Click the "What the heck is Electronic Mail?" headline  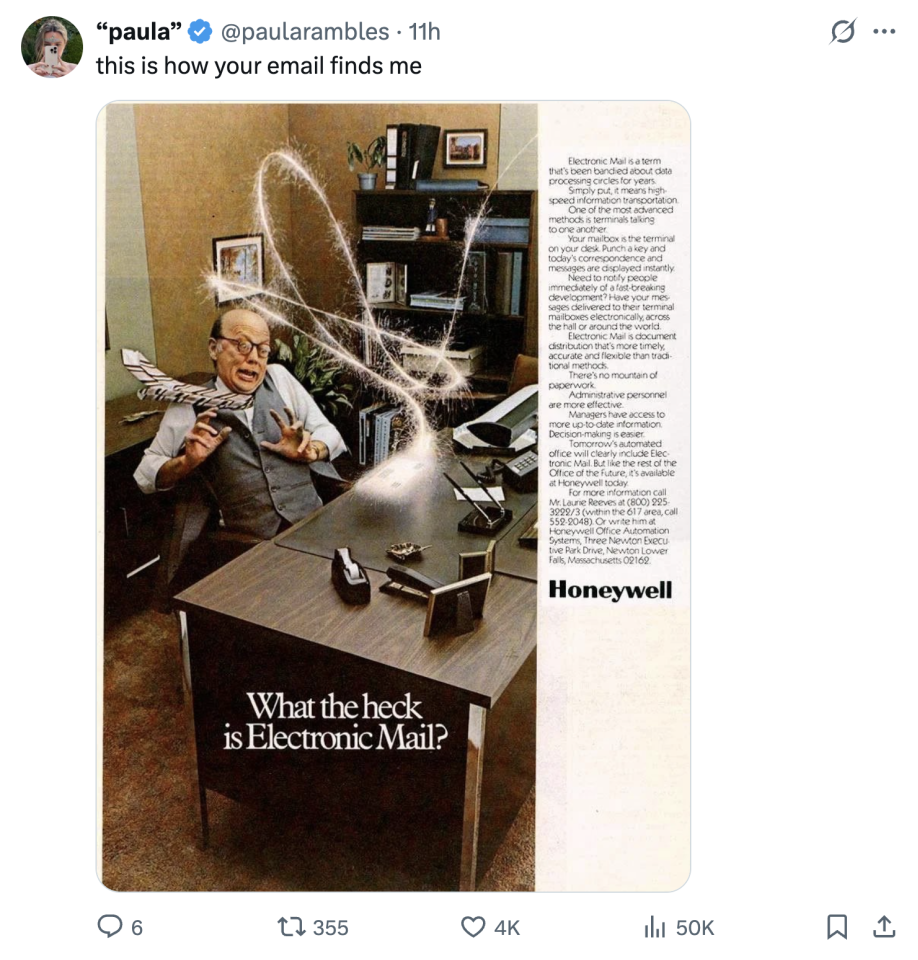335,722
